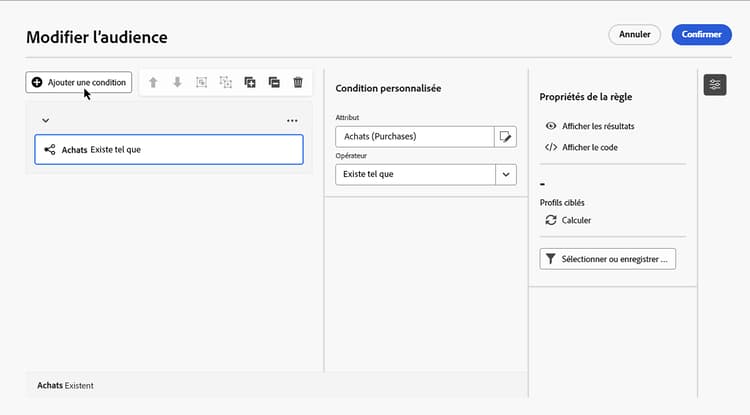This screenshot has width=750, height=415.
Task: Click the Attribut field Achats (Purchases)
Action: pyautogui.click(x=415, y=136)
